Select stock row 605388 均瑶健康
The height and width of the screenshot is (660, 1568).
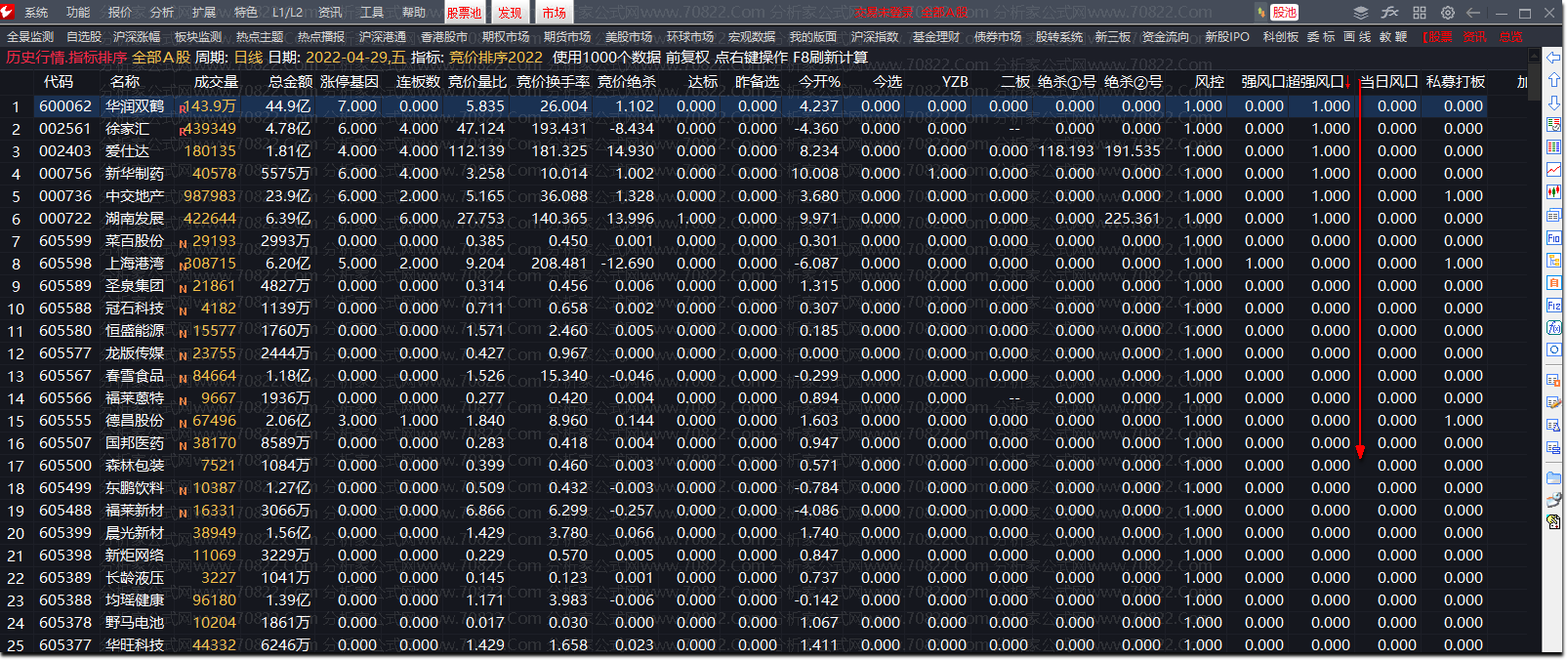(x=762, y=600)
